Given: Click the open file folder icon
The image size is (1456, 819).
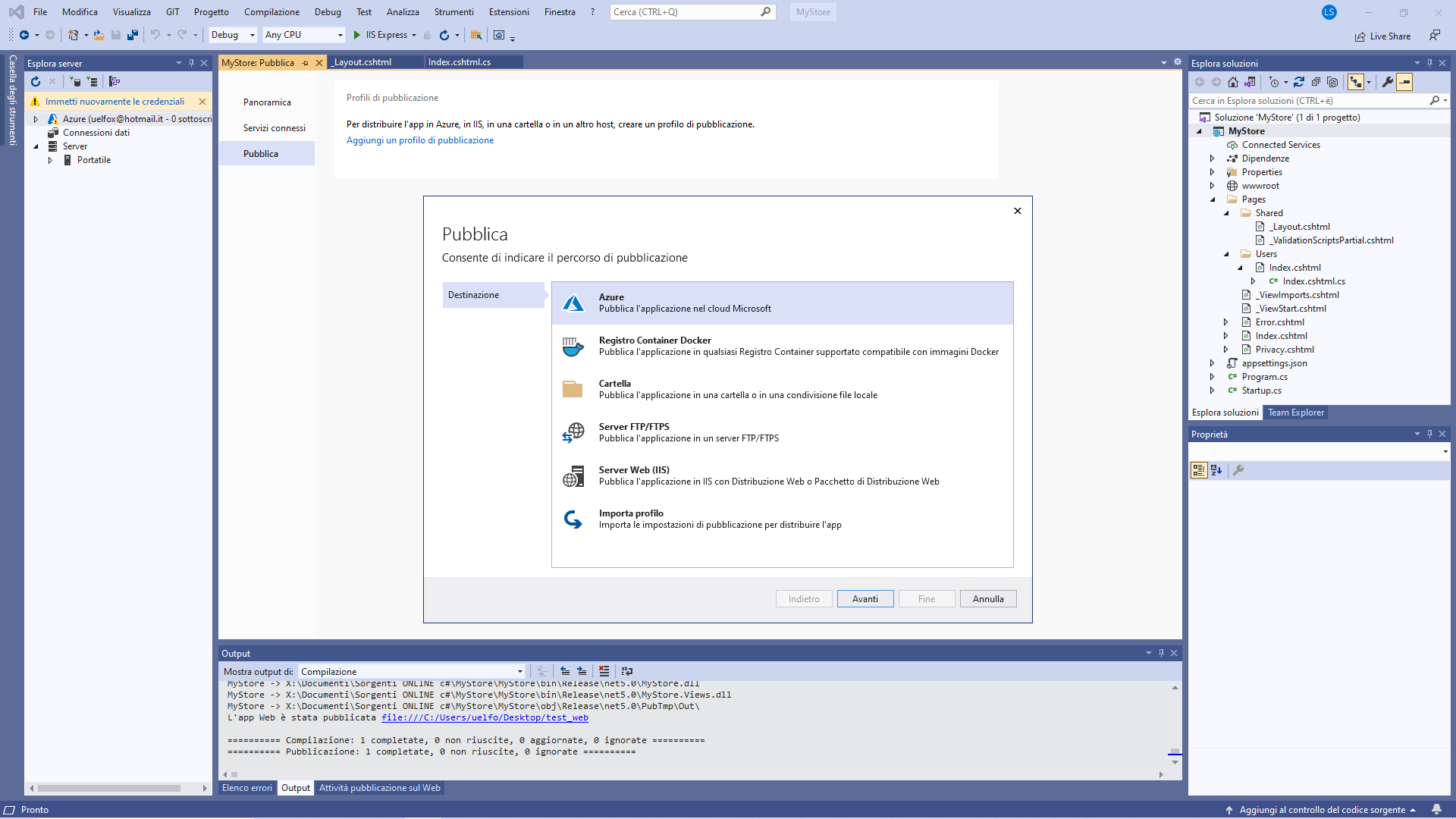Looking at the screenshot, I should pyautogui.click(x=99, y=35).
